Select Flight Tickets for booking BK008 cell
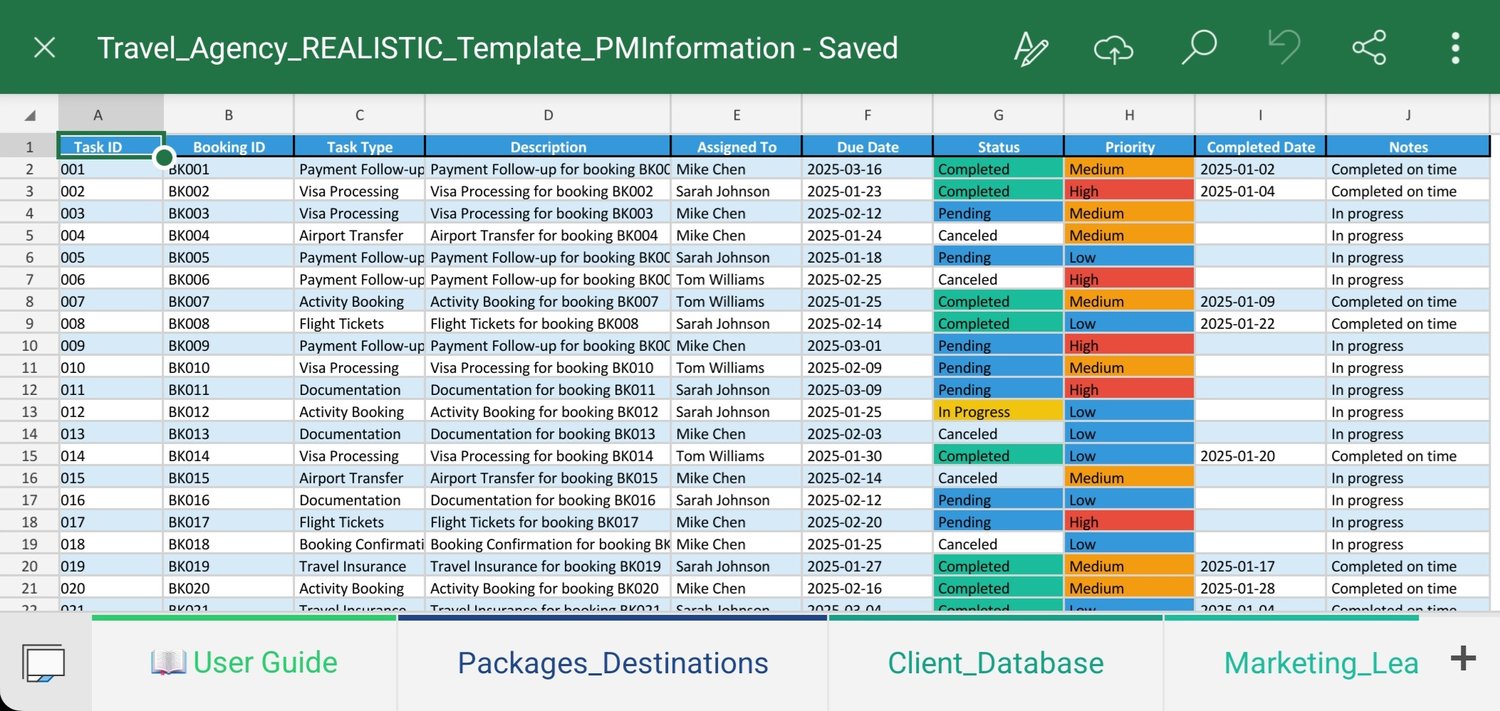Viewport: 1500px width, 711px height. click(x=548, y=323)
